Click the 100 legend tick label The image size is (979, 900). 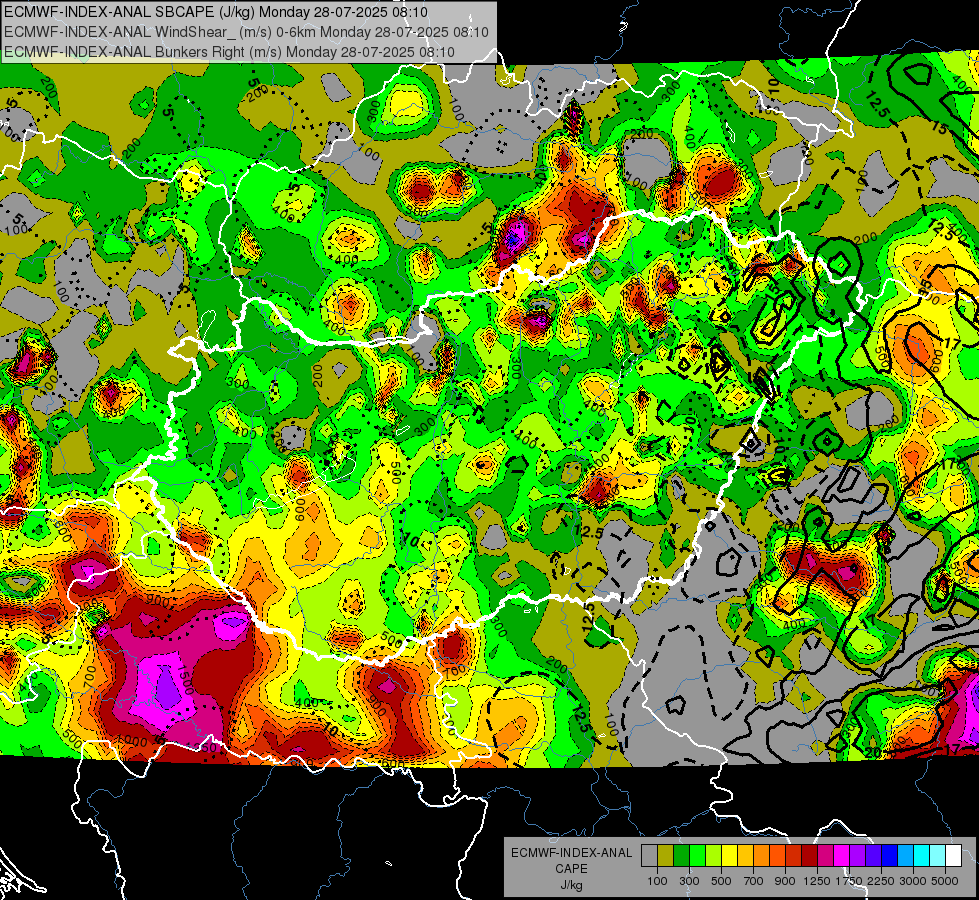pos(657,881)
